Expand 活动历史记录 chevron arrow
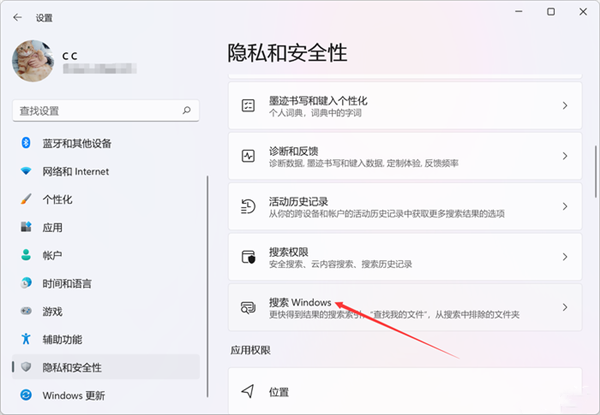Viewport: 600px width, 415px height. pos(565,207)
